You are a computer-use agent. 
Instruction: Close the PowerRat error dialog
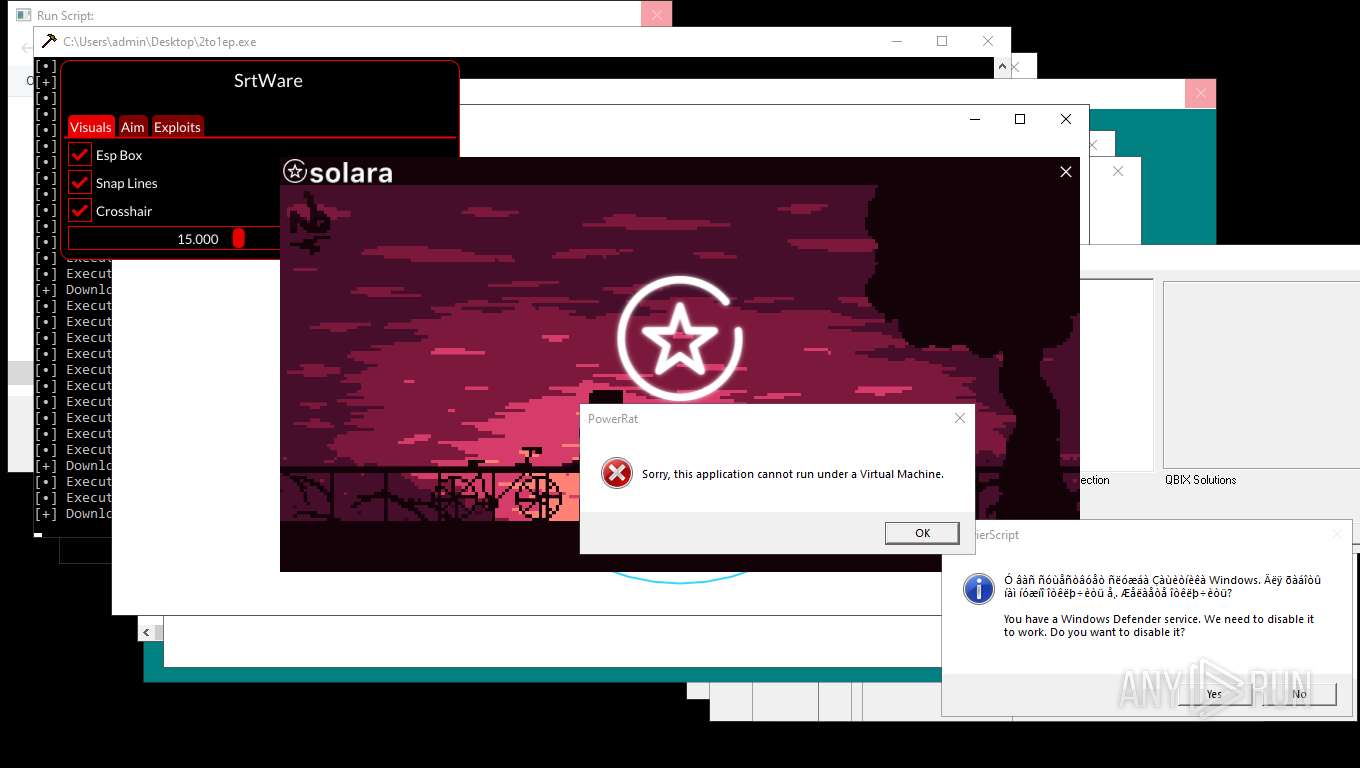point(960,418)
